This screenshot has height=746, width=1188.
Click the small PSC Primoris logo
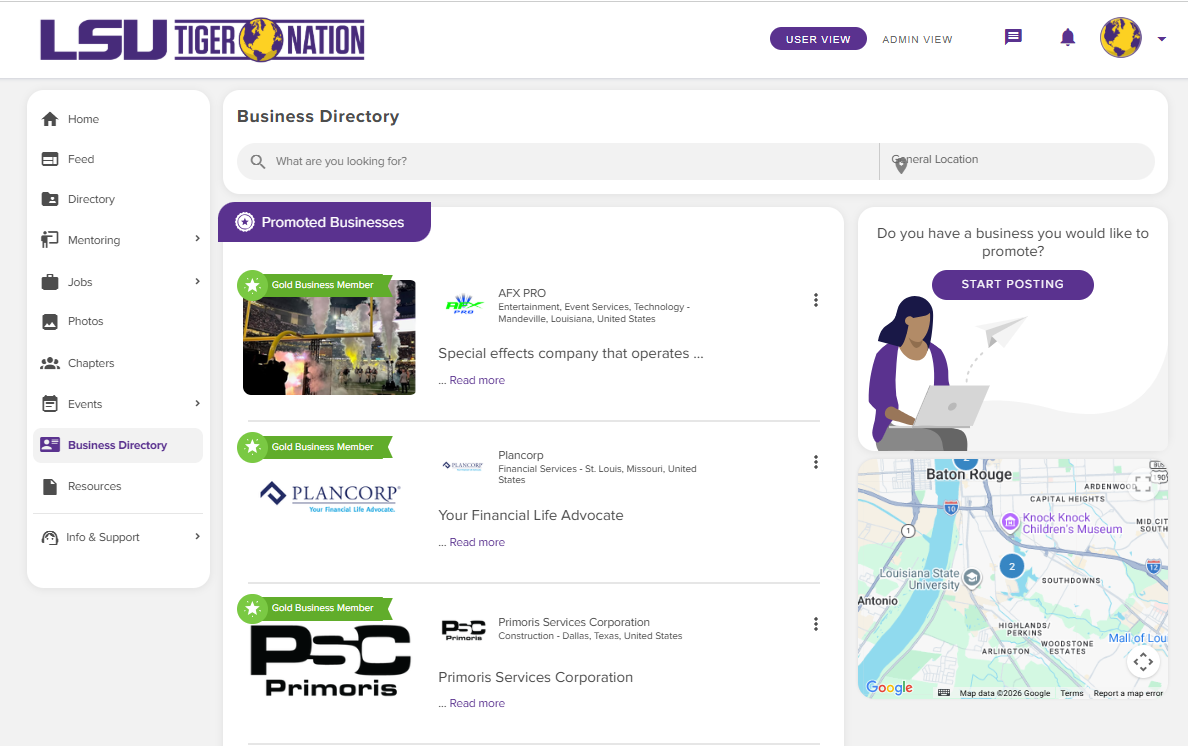tap(464, 629)
